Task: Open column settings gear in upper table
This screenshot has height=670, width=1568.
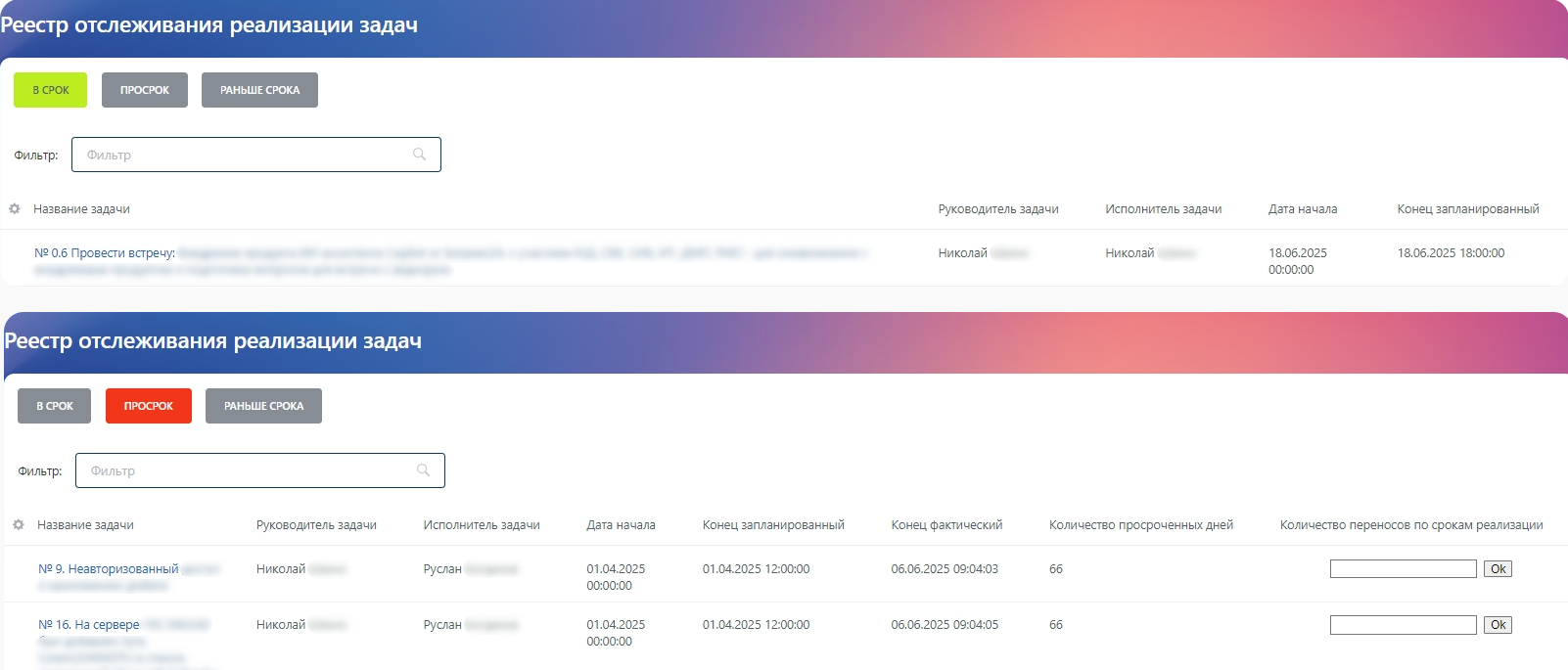Action: click(15, 209)
